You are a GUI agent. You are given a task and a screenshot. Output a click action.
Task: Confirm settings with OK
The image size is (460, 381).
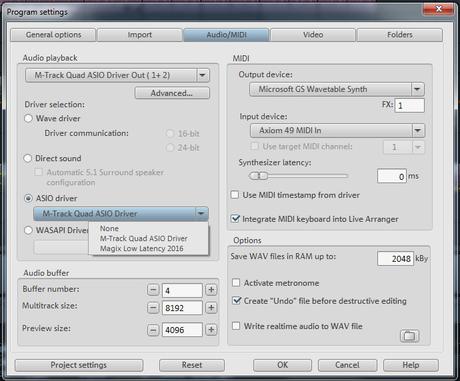pos(282,365)
